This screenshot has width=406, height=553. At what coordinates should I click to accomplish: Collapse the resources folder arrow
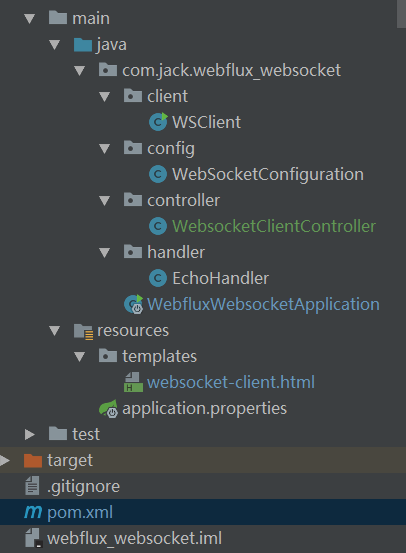click(55, 331)
